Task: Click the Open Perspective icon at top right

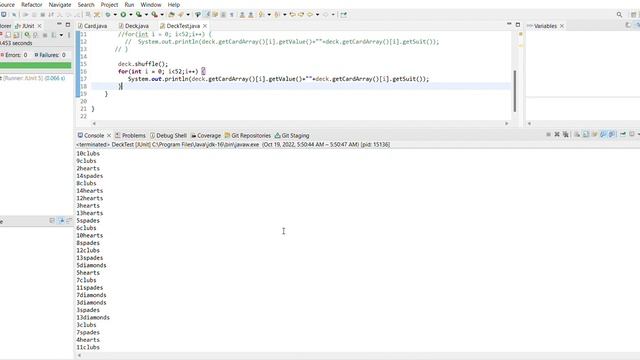Action: [633, 14]
